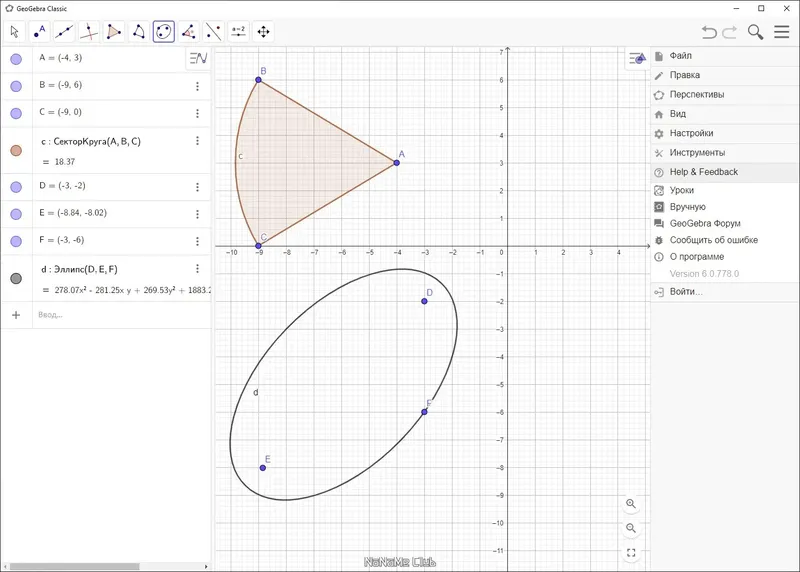Expand the Перспективы menu
The width and height of the screenshot is (800, 572).
(725, 94)
